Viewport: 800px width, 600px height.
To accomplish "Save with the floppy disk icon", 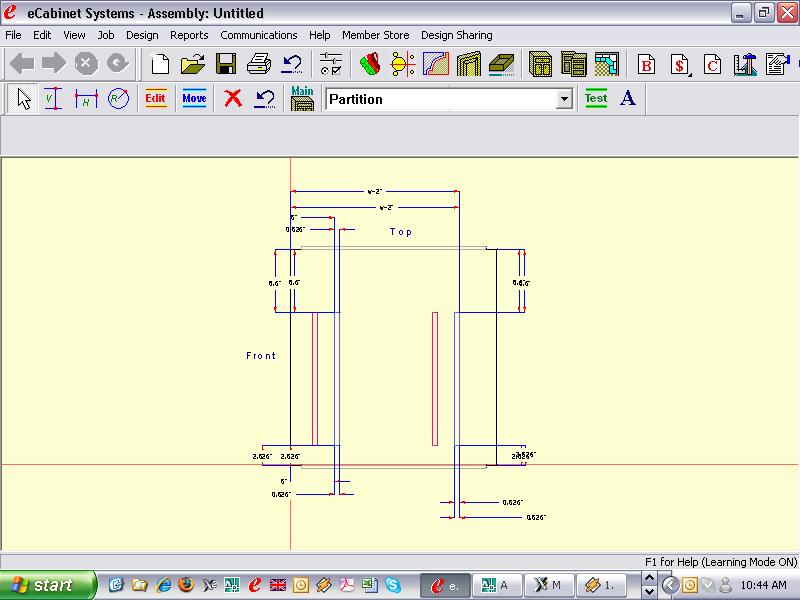I will point(226,64).
